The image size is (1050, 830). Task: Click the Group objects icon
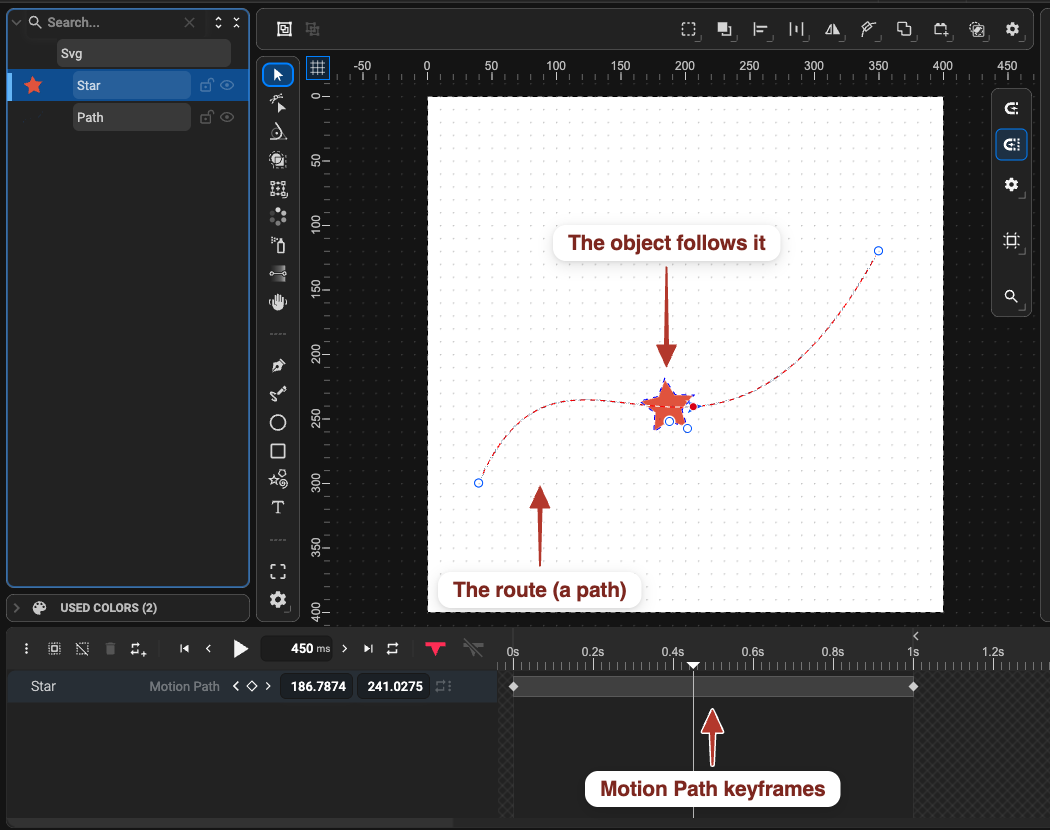[285, 29]
